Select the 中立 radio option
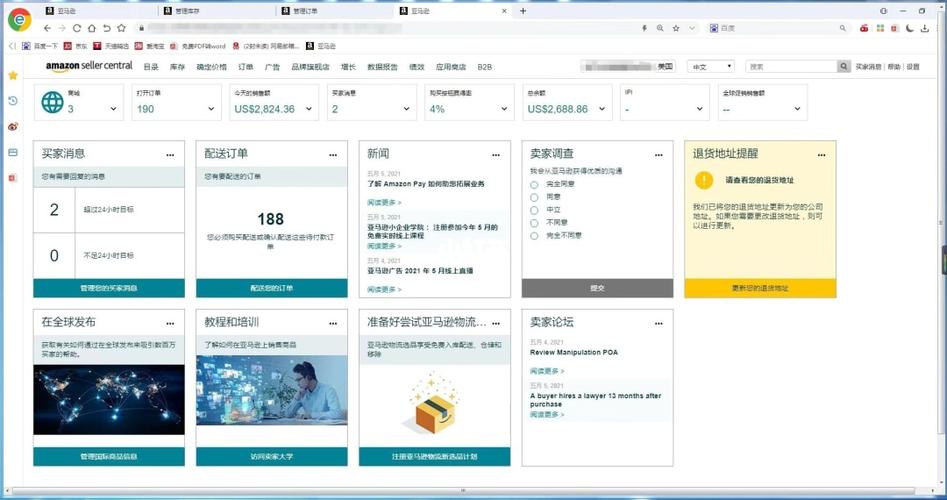The width and height of the screenshot is (947, 500). pyautogui.click(x=534, y=210)
